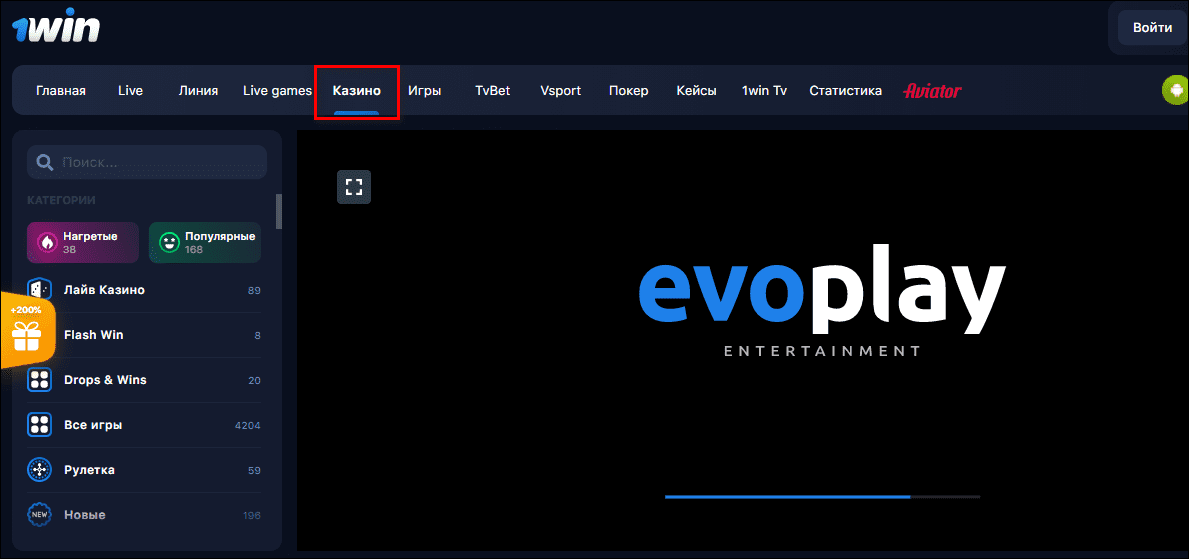The height and width of the screenshot is (559, 1189).
Task: Open the Live games tab
Action: [278, 91]
